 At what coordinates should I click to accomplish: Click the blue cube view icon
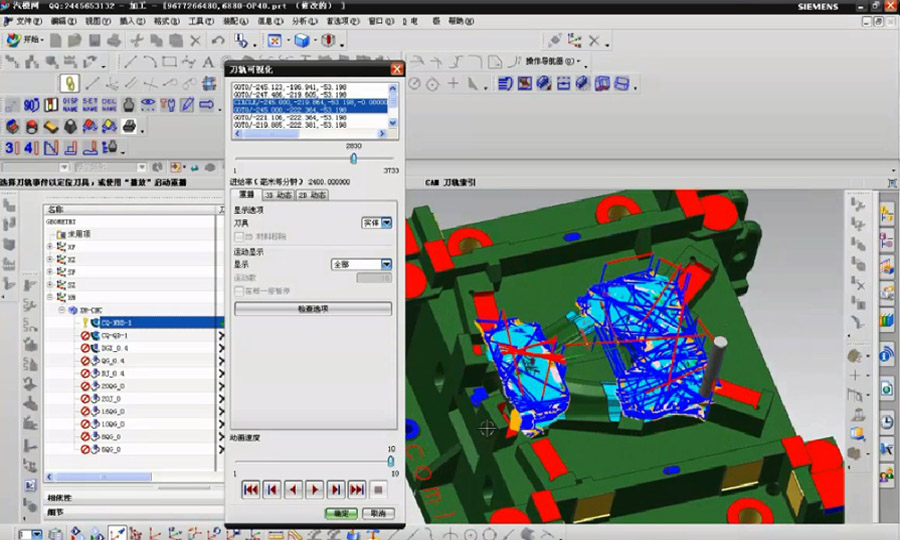pos(301,41)
